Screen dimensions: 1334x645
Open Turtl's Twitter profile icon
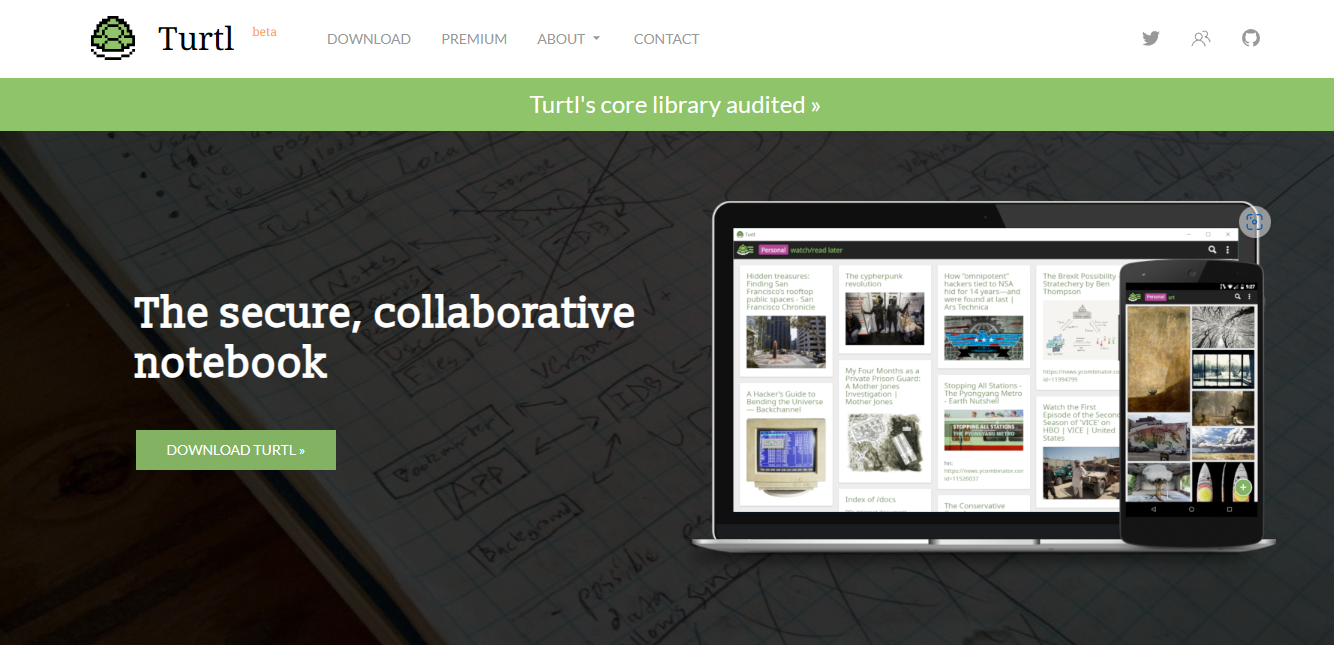pyautogui.click(x=1151, y=39)
